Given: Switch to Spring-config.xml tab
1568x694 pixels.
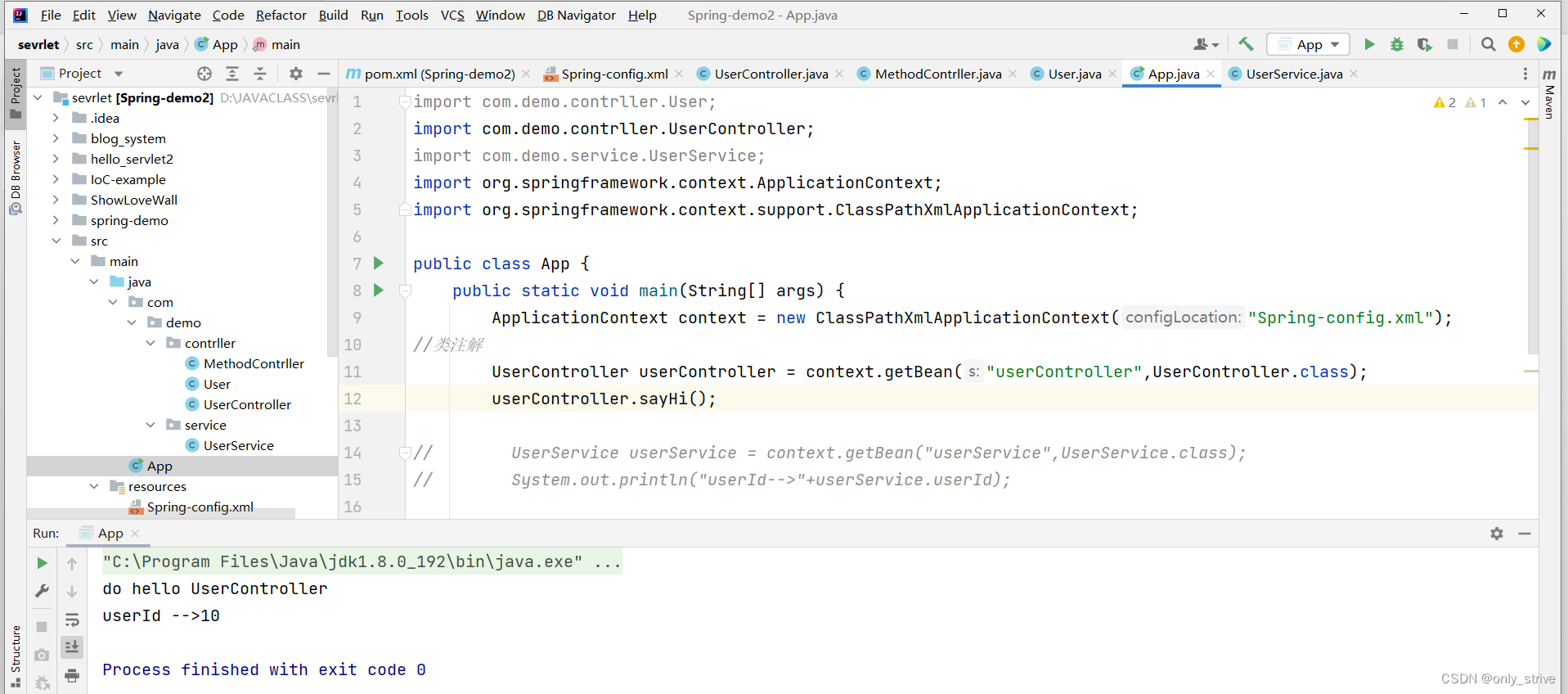Looking at the screenshot, I should tap(614, 74).
